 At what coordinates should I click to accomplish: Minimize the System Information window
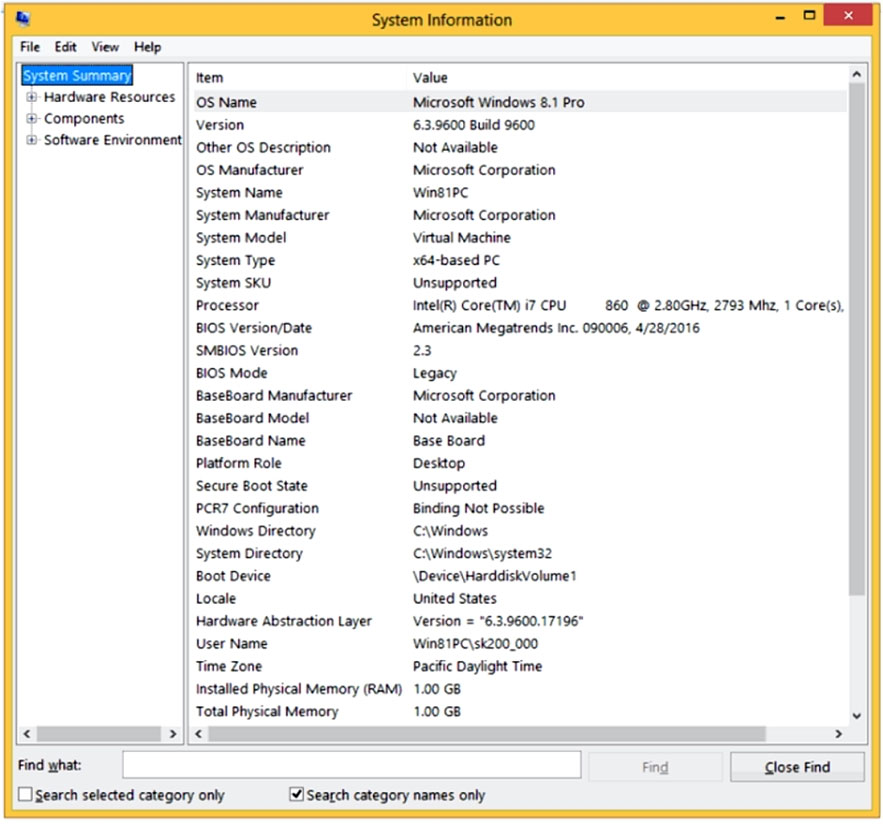780,17
